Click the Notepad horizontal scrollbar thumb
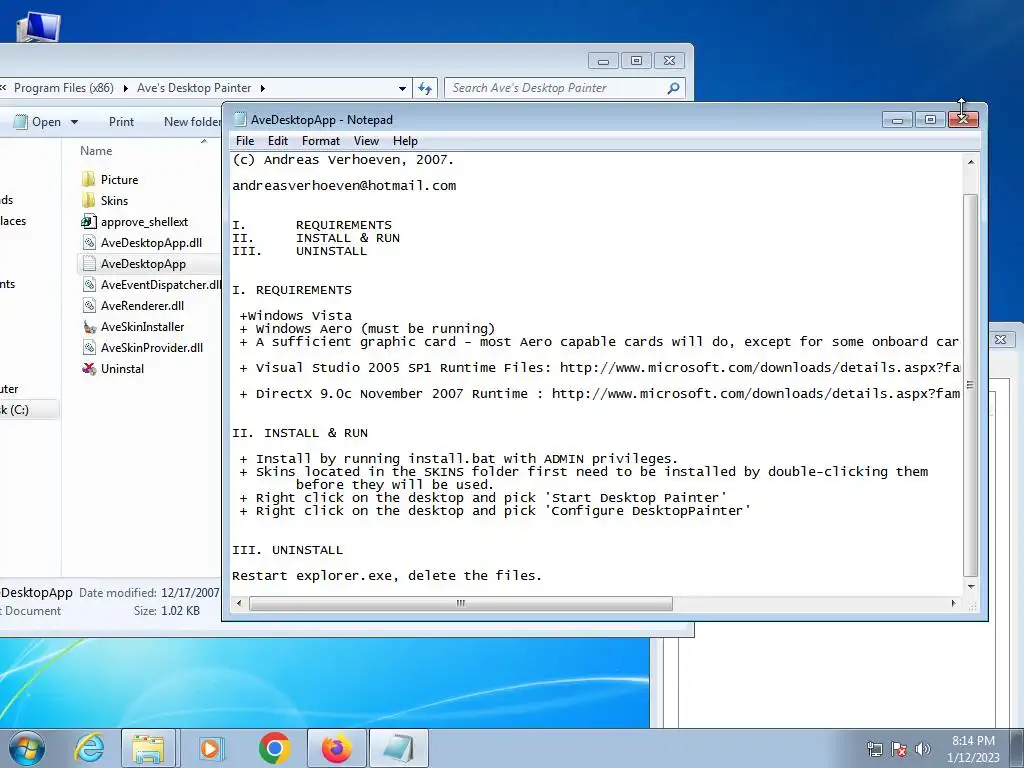This screenshot has width=1024, height=768. pyautogui.click(x=460, y=603)
